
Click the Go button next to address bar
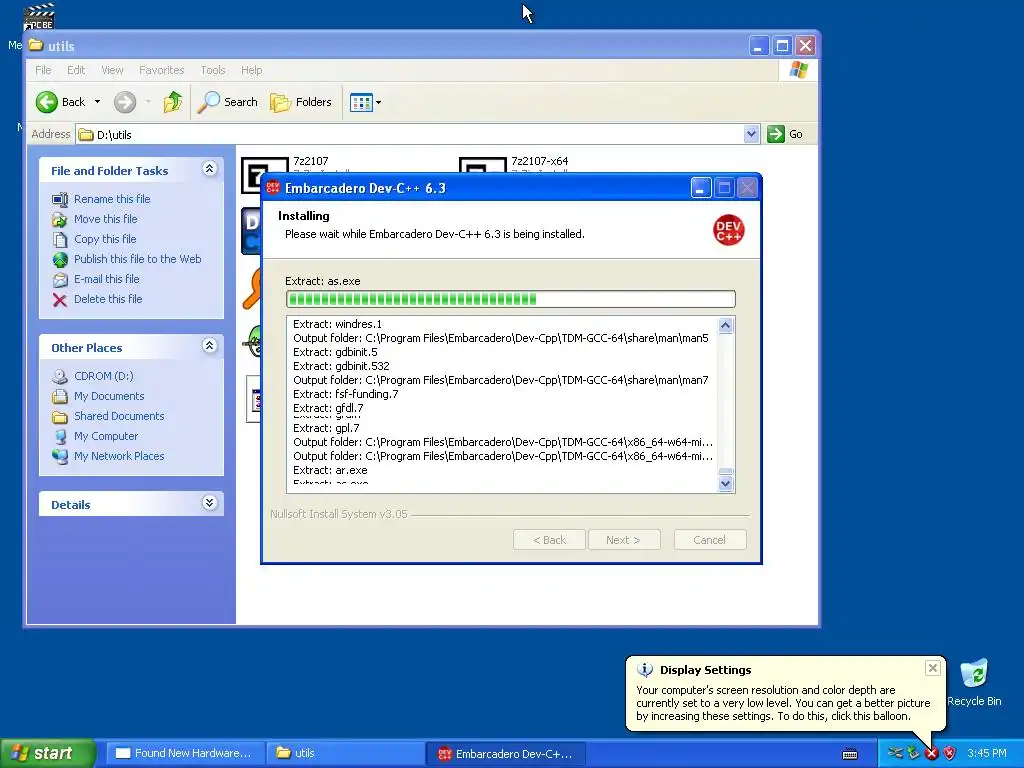(x=786, y=134)
